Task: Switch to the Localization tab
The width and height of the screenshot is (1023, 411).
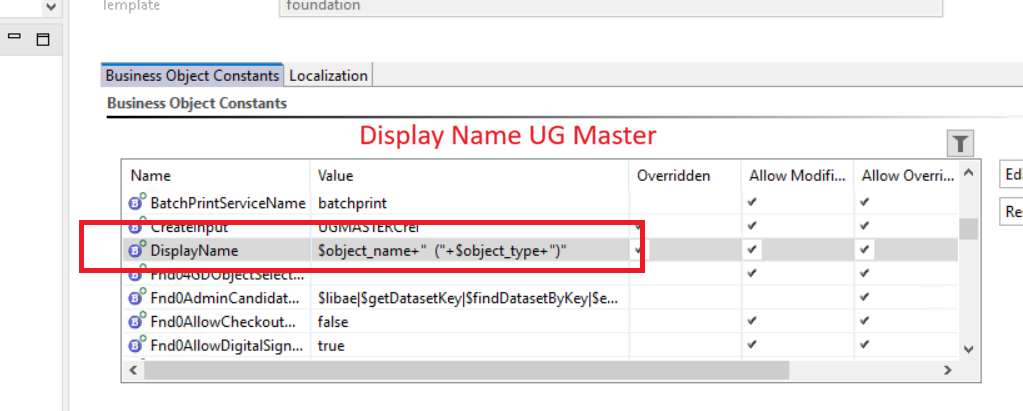Action: point(329,75)
